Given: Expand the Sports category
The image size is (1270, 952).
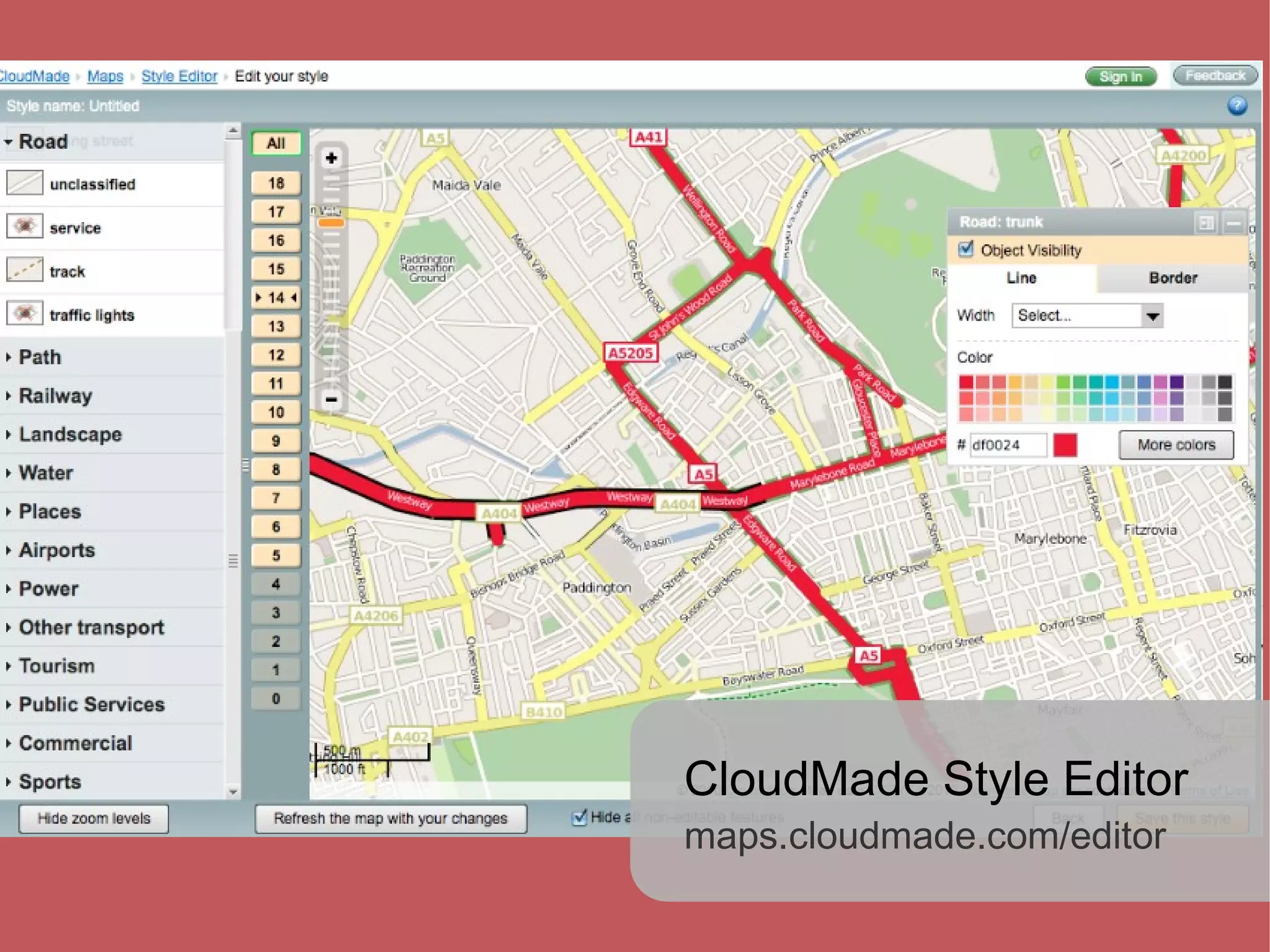Looking at the screenshot, I should coord(8,781).
